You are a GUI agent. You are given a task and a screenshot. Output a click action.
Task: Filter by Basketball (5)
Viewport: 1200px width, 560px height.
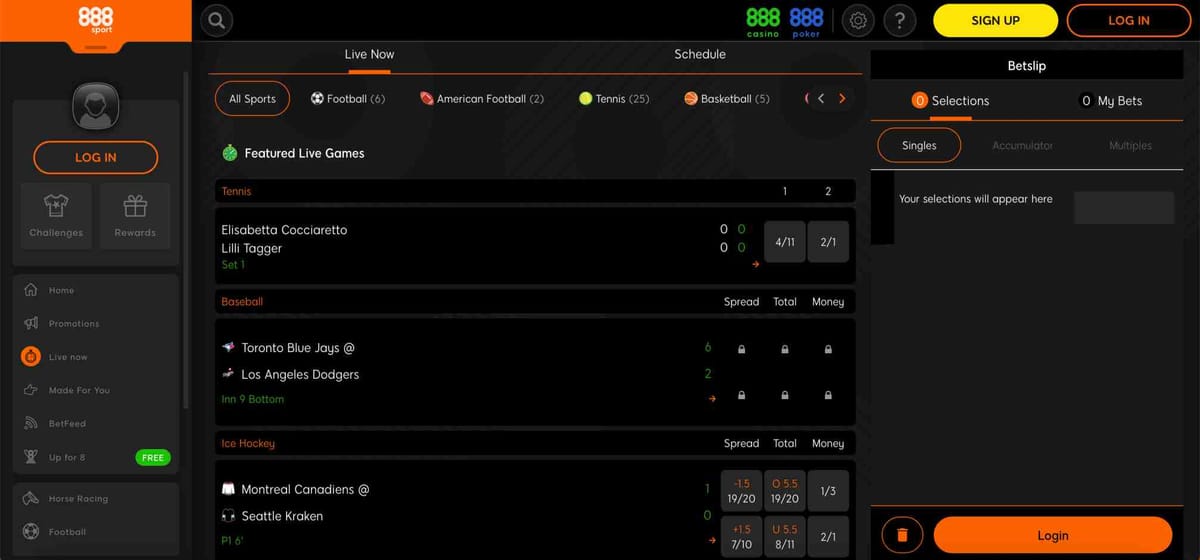727,99
